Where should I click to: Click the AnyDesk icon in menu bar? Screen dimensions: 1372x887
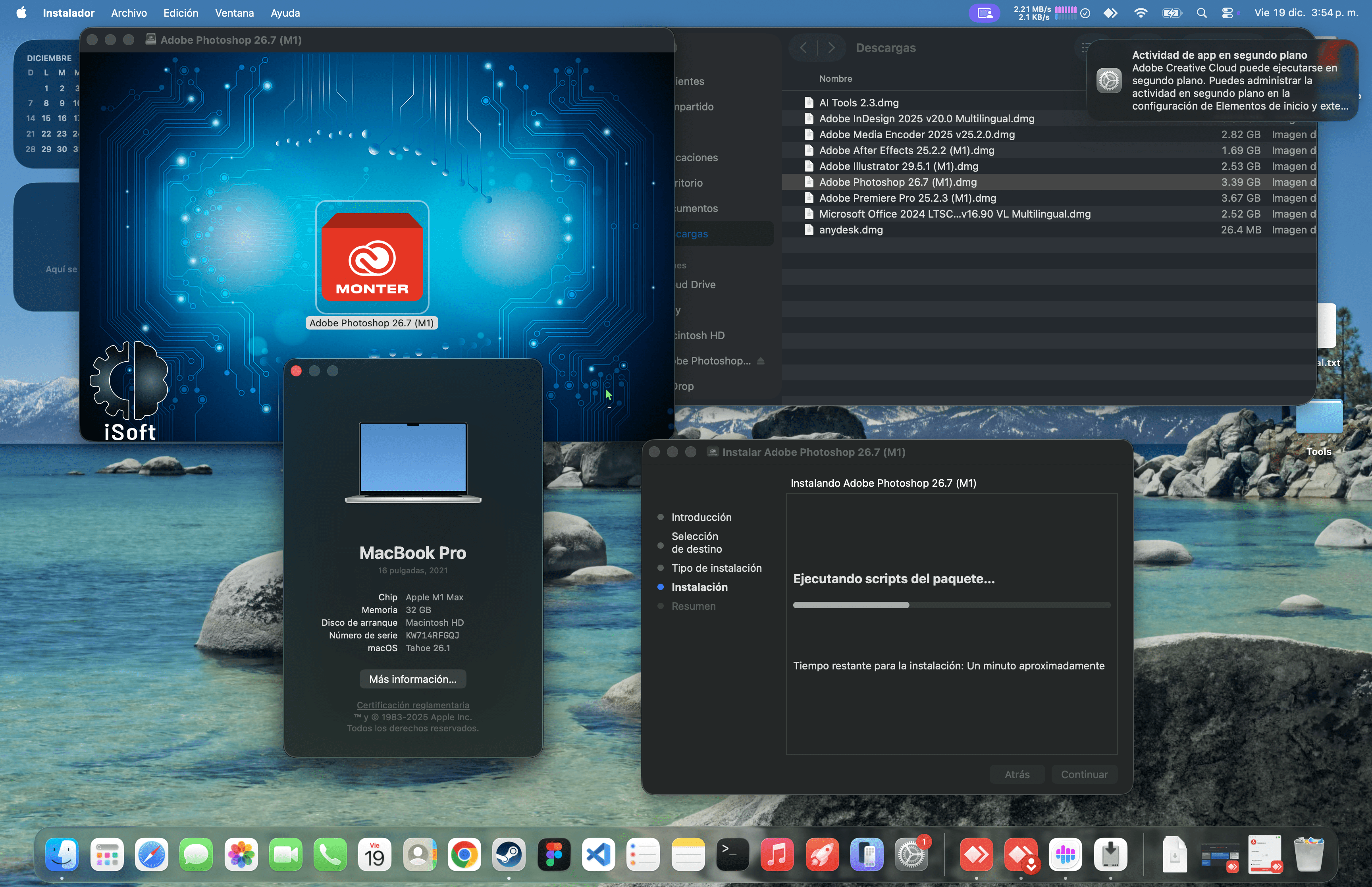point(1111,13)
